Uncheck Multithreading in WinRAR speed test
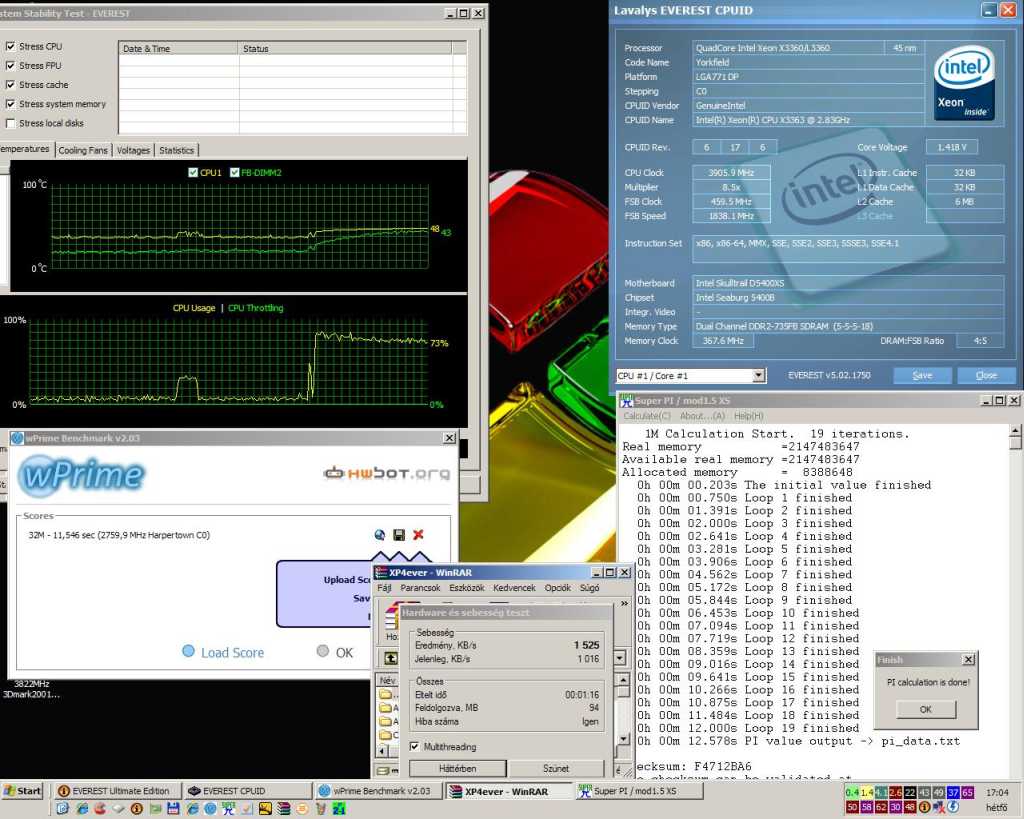 (414, 747)
